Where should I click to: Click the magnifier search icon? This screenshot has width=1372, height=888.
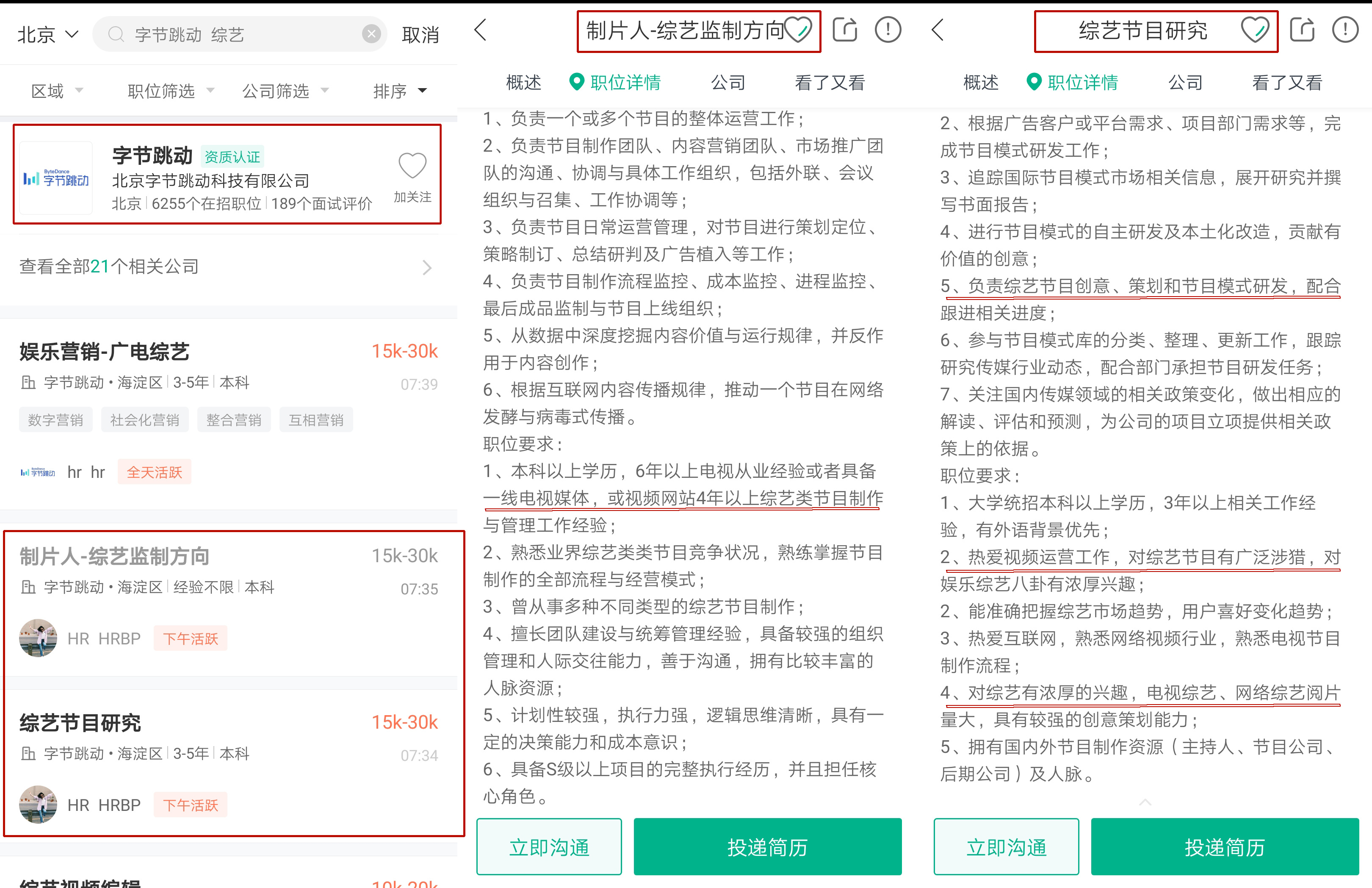point(116,35)
